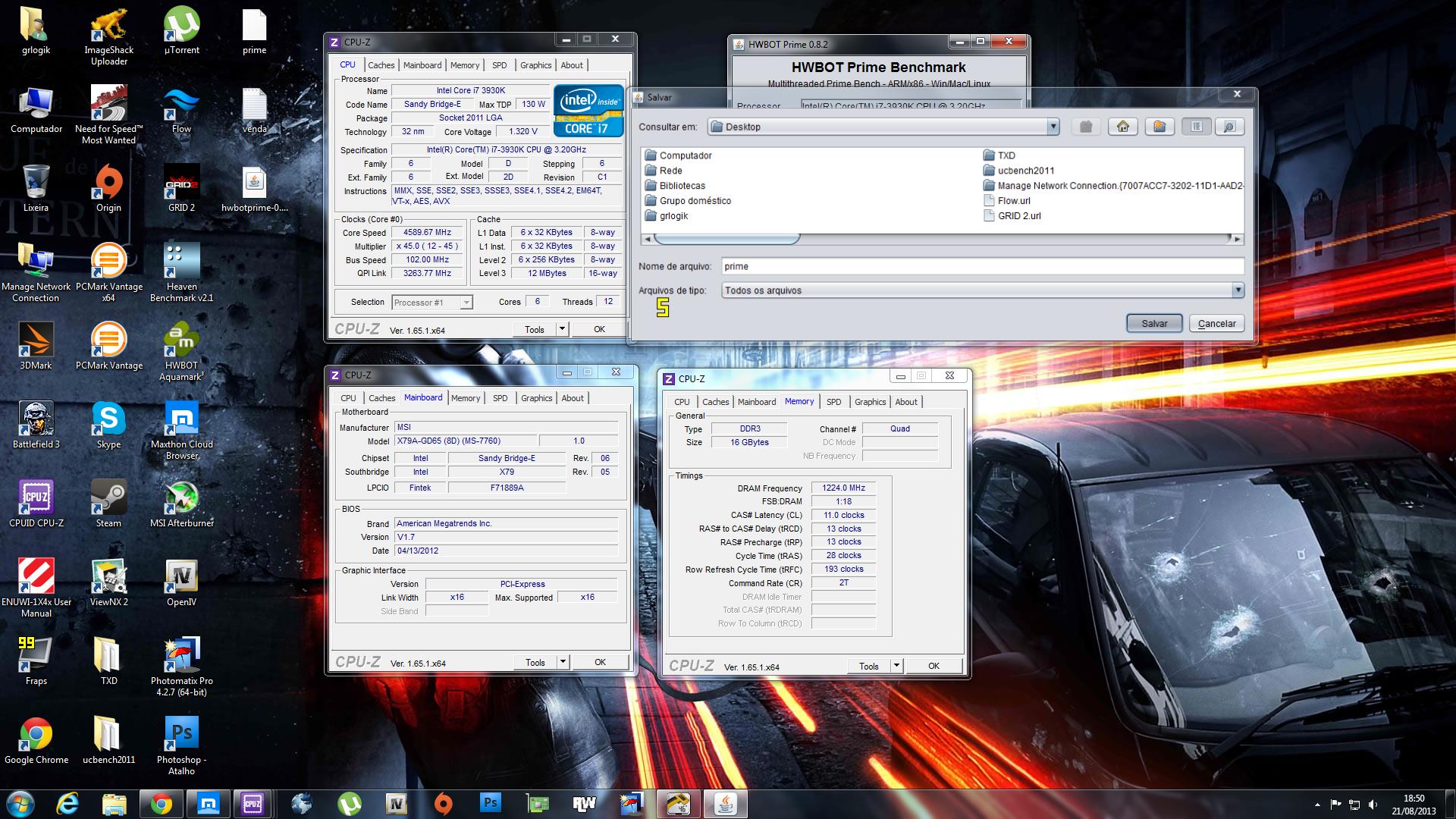Click OK in CPU-Z CPU window
The image size is (1456, 819).
pos(599,329)
